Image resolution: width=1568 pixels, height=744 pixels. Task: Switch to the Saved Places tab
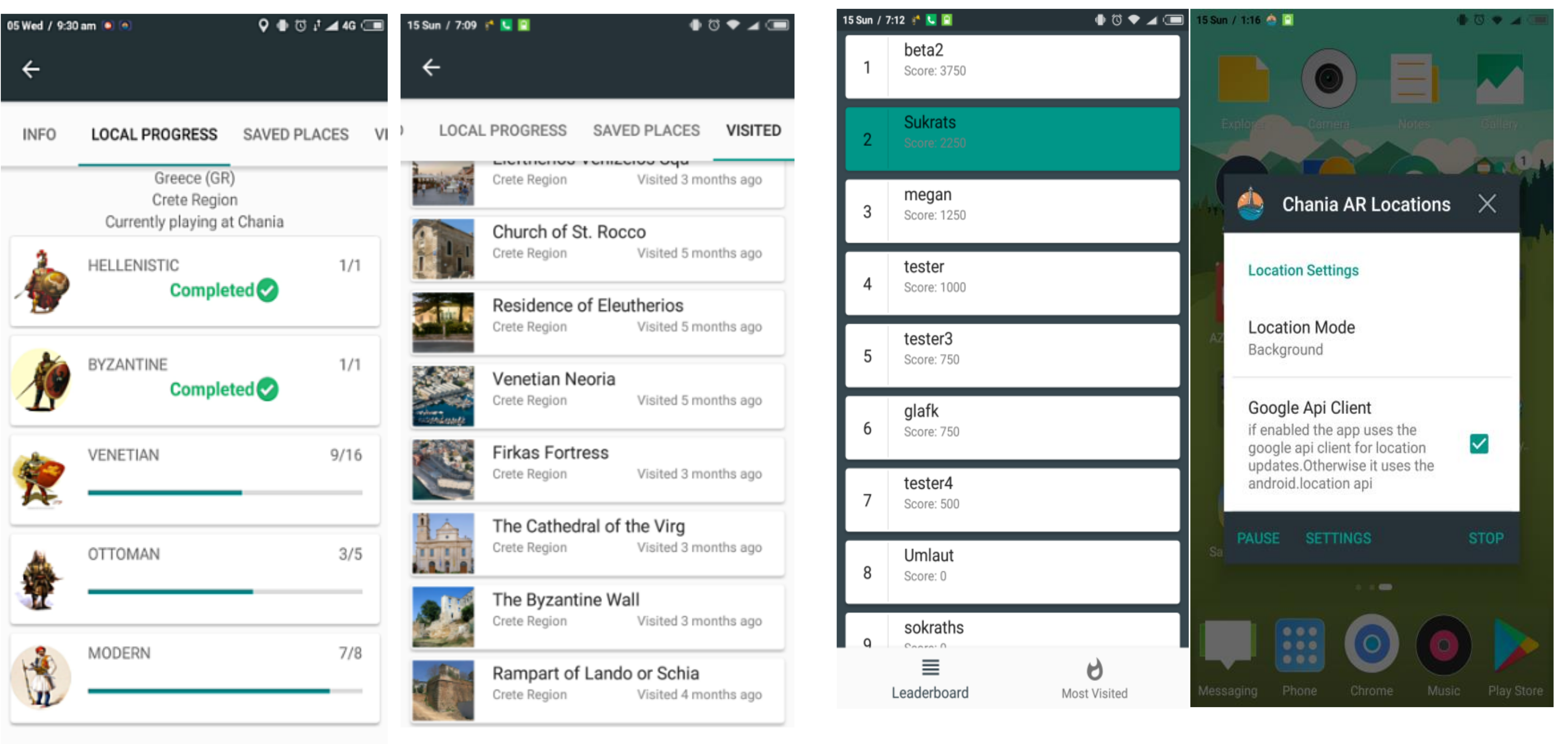point(296,134)
